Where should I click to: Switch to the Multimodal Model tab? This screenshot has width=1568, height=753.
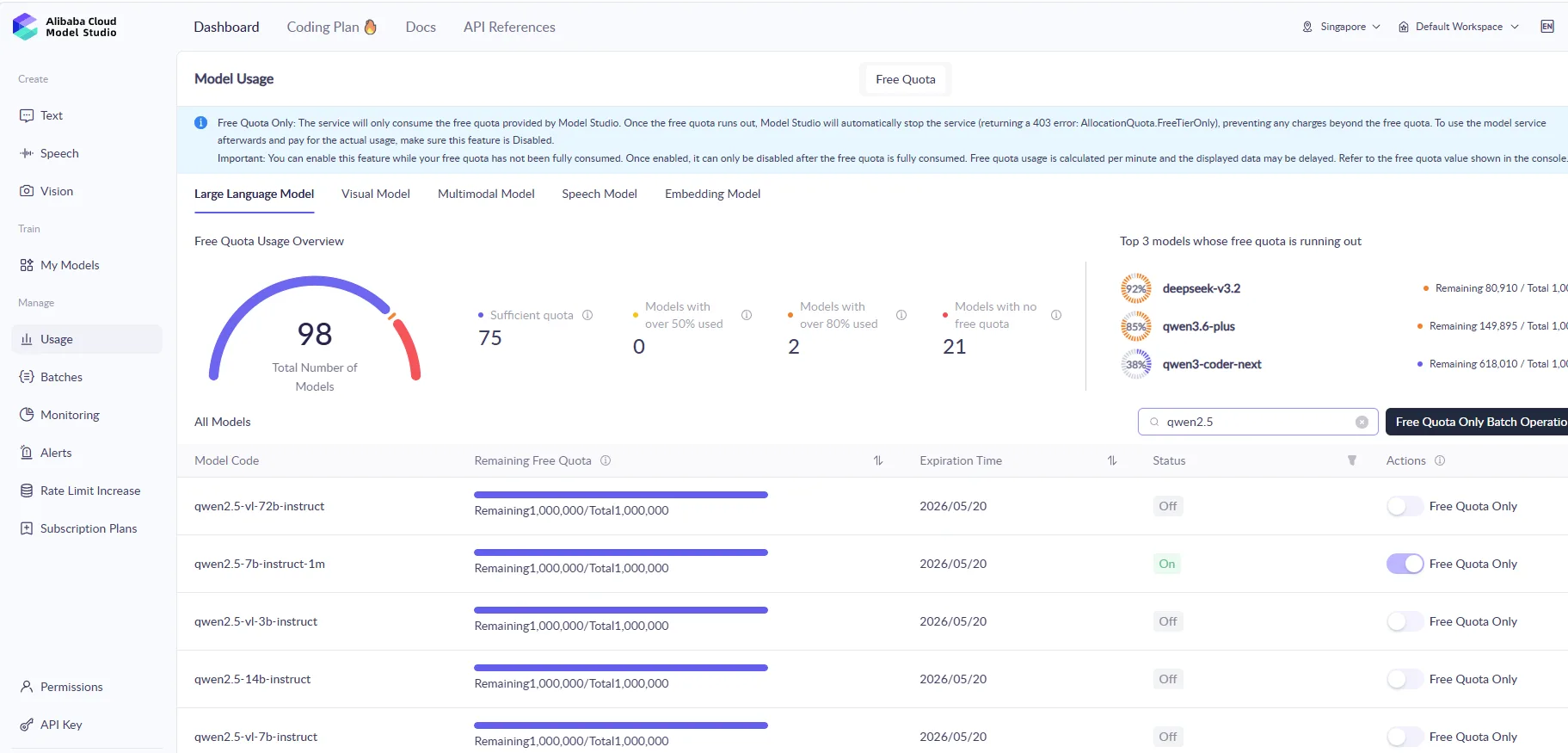click(486, 194)
